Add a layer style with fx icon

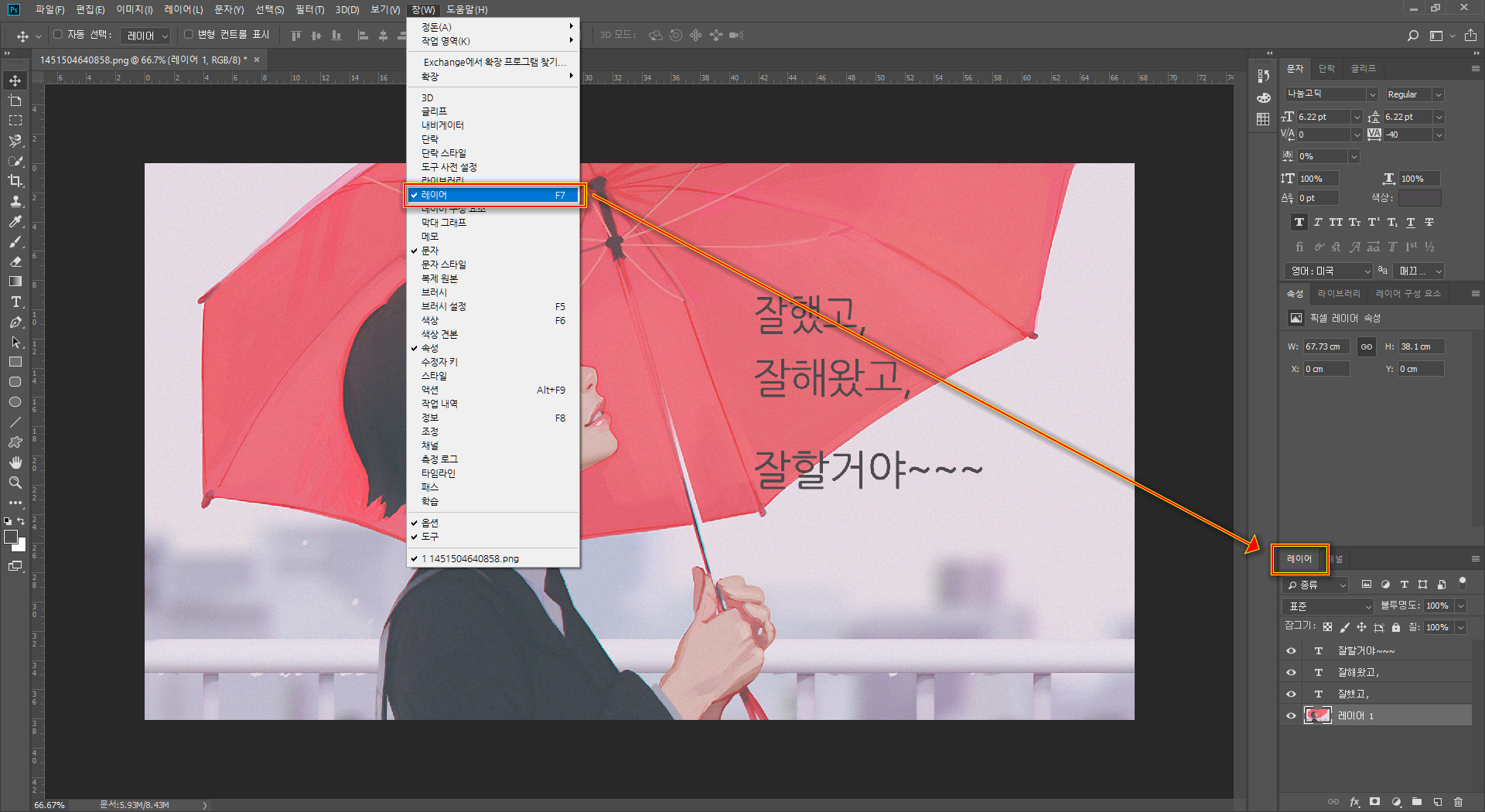coord(1355,802)
